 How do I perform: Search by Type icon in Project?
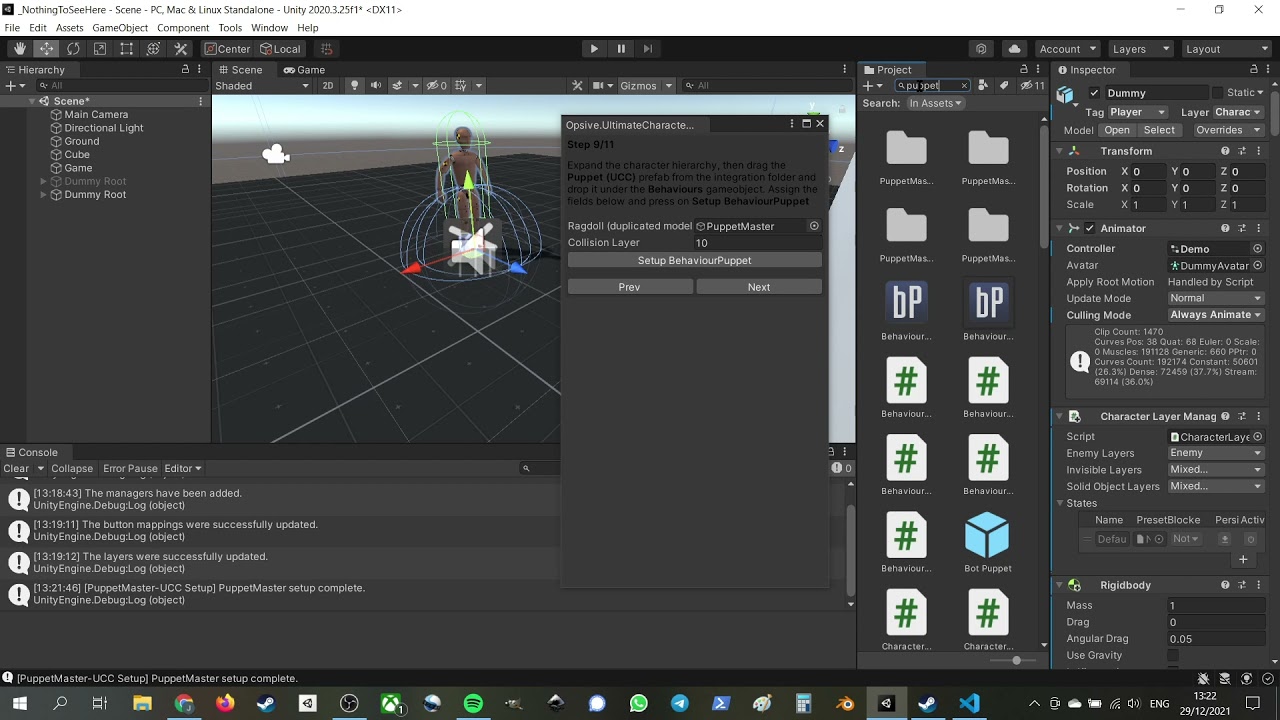pos(983,86)
